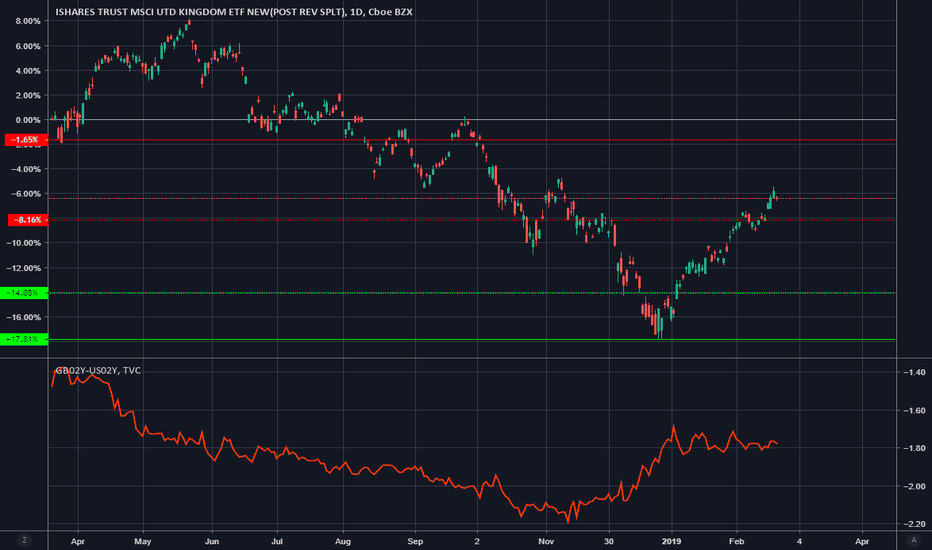This screenshot has height=550, width=932.
Task: Select the green -14.08% price label
Action: point(24,293)
